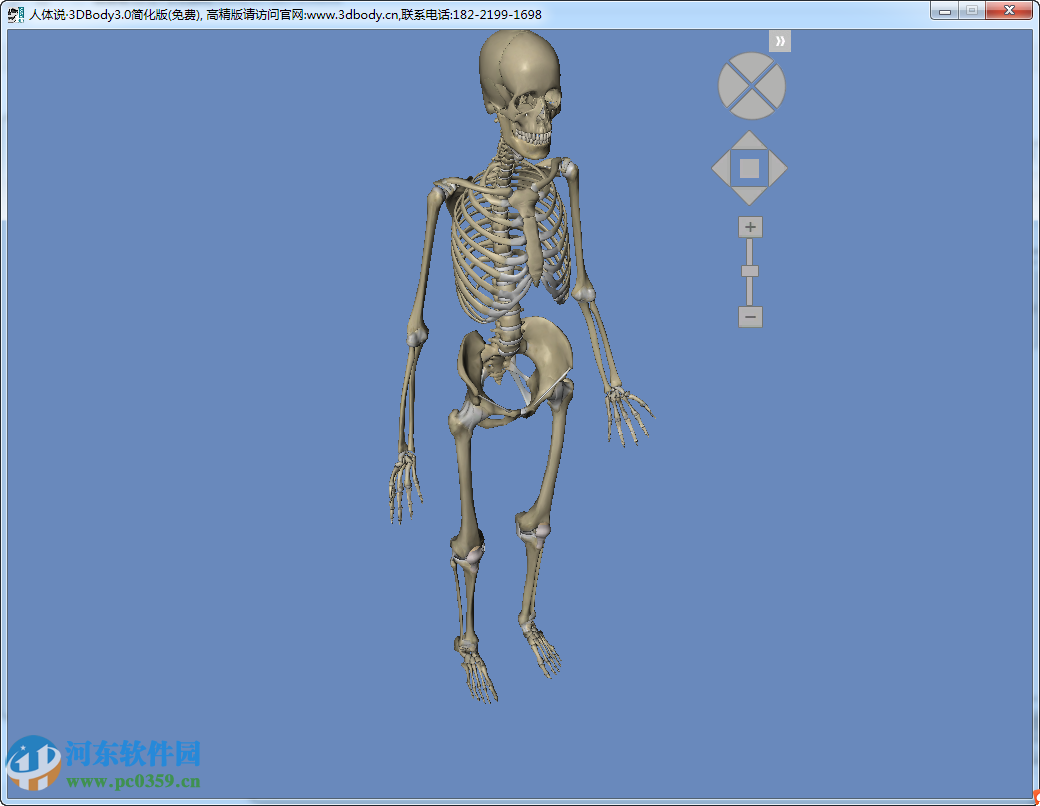This screenshot has height=806, width=1040.
Task: Expand the hidden toolbar with the chevron button
Action: pyautogui.click(x=780, y=40)
